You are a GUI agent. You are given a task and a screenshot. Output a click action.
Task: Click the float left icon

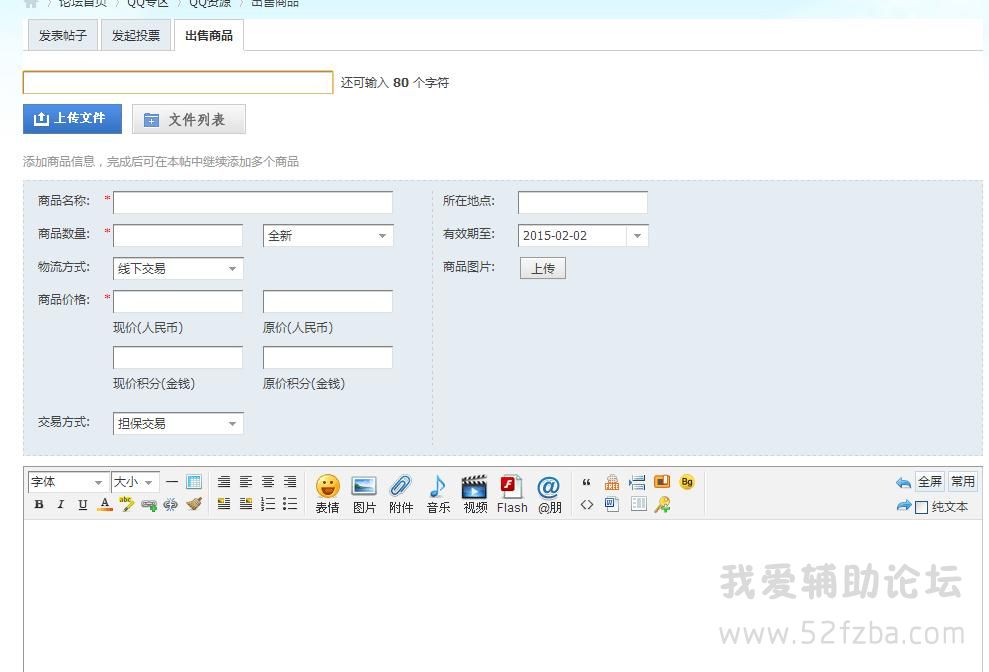coord(224,504)
